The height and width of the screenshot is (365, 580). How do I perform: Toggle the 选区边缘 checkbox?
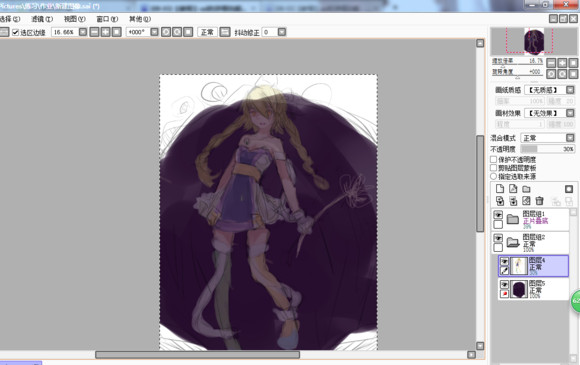click(x=16, y=33)
